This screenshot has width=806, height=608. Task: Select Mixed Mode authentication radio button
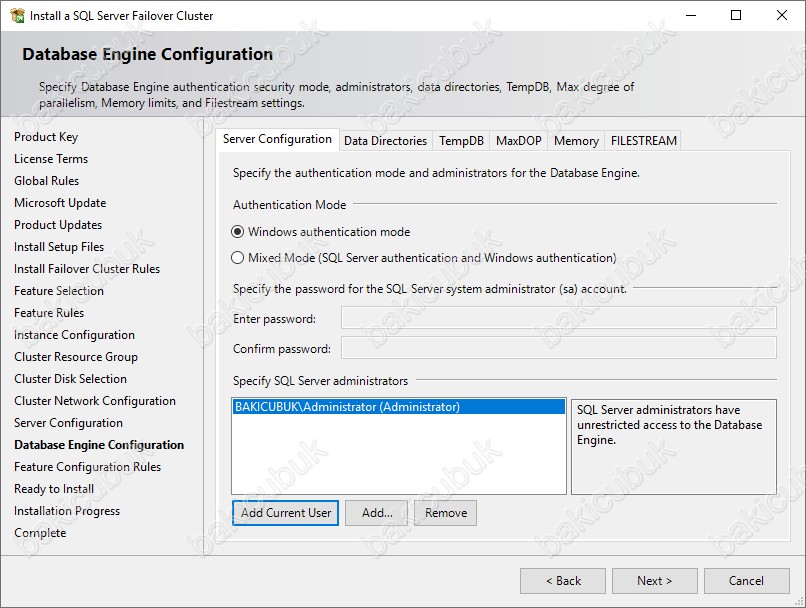237,257
